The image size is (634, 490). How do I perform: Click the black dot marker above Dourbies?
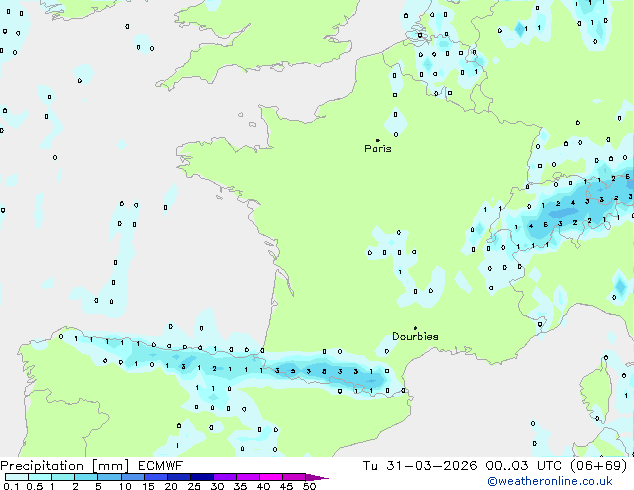(x=415, y=328)
